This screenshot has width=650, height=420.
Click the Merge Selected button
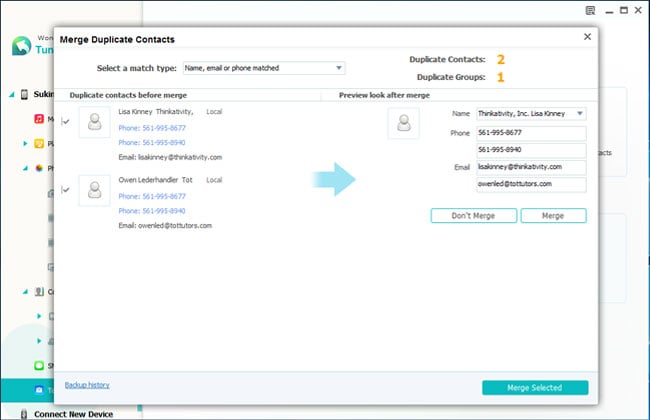535,388
